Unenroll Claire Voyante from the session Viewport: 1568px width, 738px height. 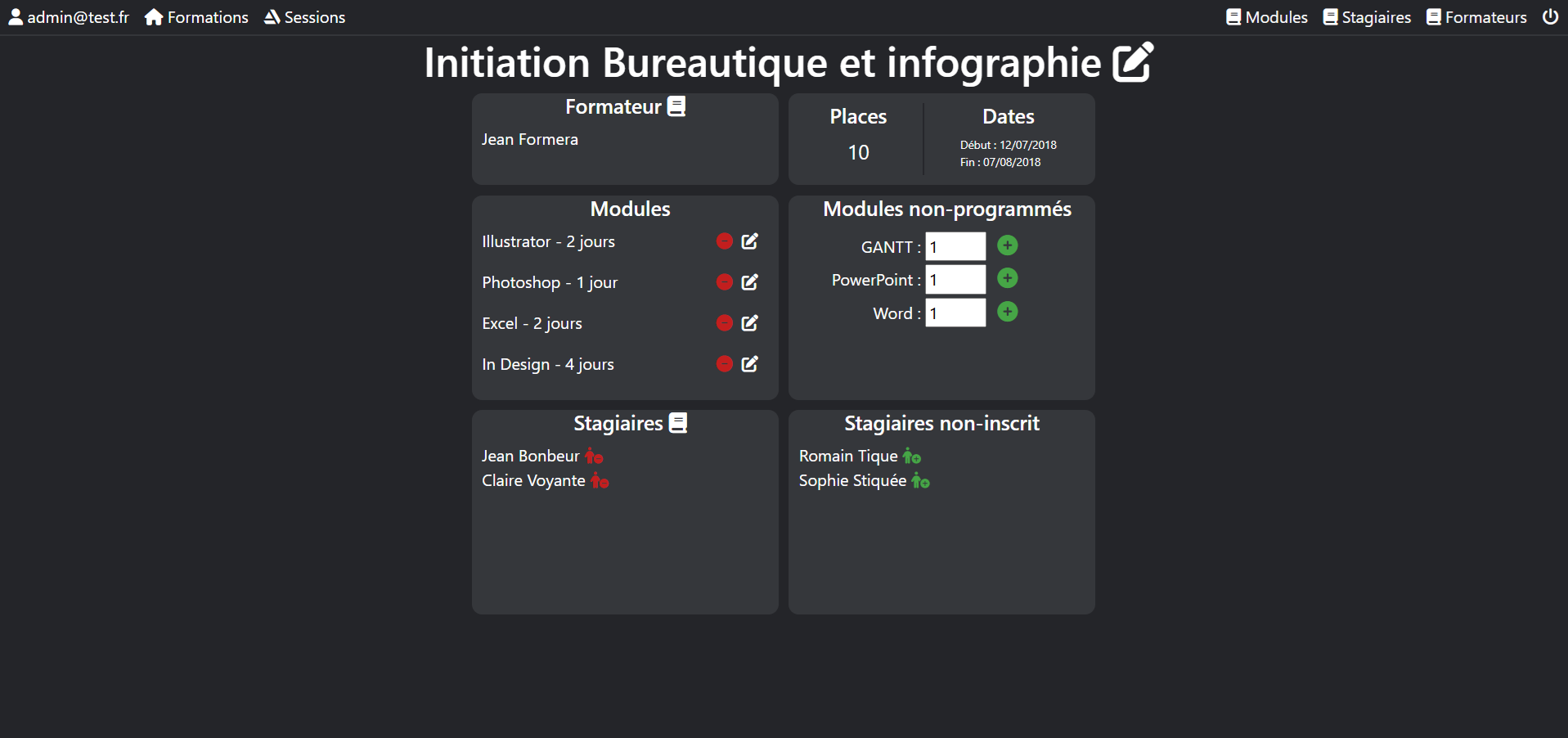600,482
